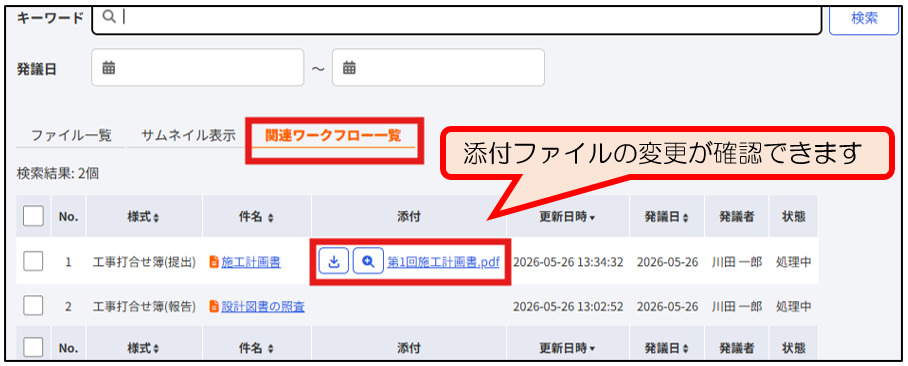Click the start date 発議日 input field
The height and width of the screenshot is (366, 908).
click(197, 68)
